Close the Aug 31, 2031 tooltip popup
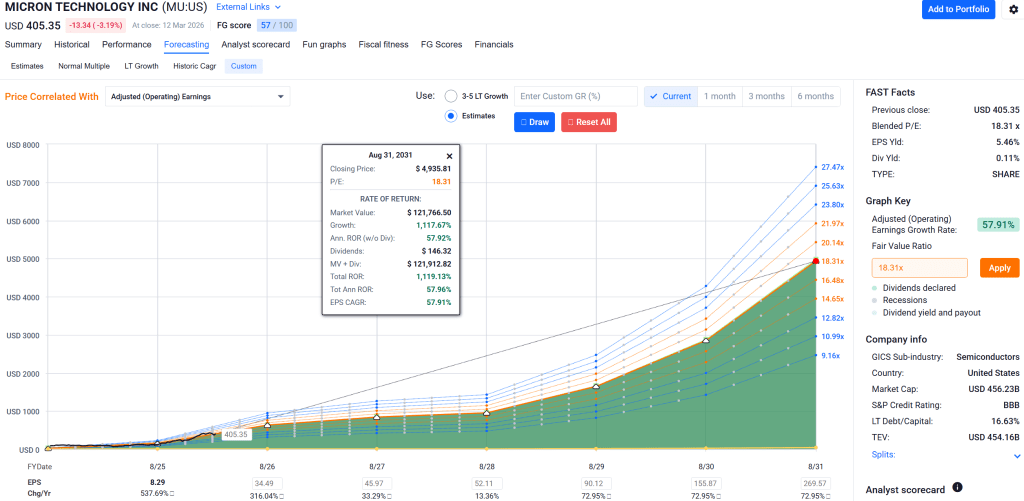The width and height of the screenshot is (1024, 501). click(449, 156)
